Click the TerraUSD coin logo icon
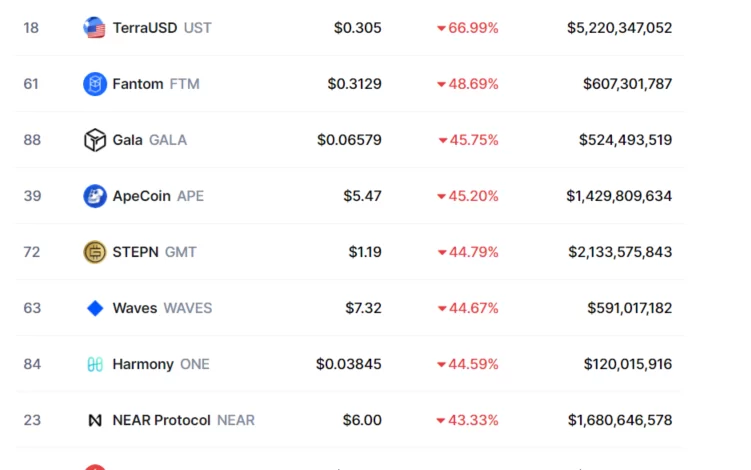This screenshot has height=470, width=751. coord(95,28)
